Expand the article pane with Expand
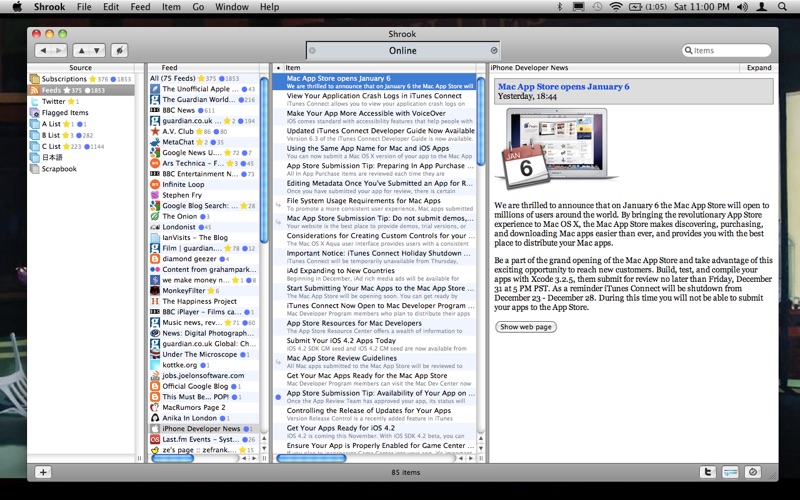The width and height of the screenshot is (800, 500). click(x=759, y=68)
